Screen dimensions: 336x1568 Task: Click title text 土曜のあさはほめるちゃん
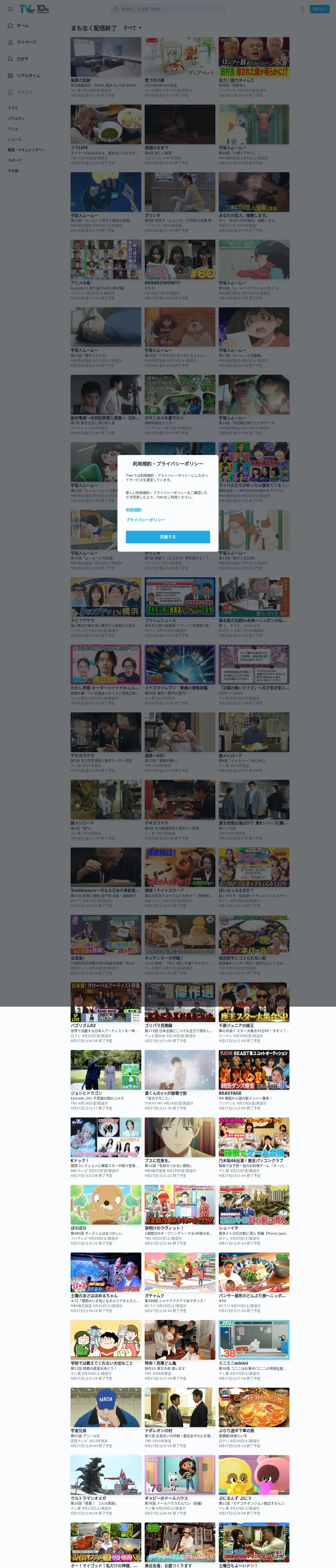[x=94, y=1296]
